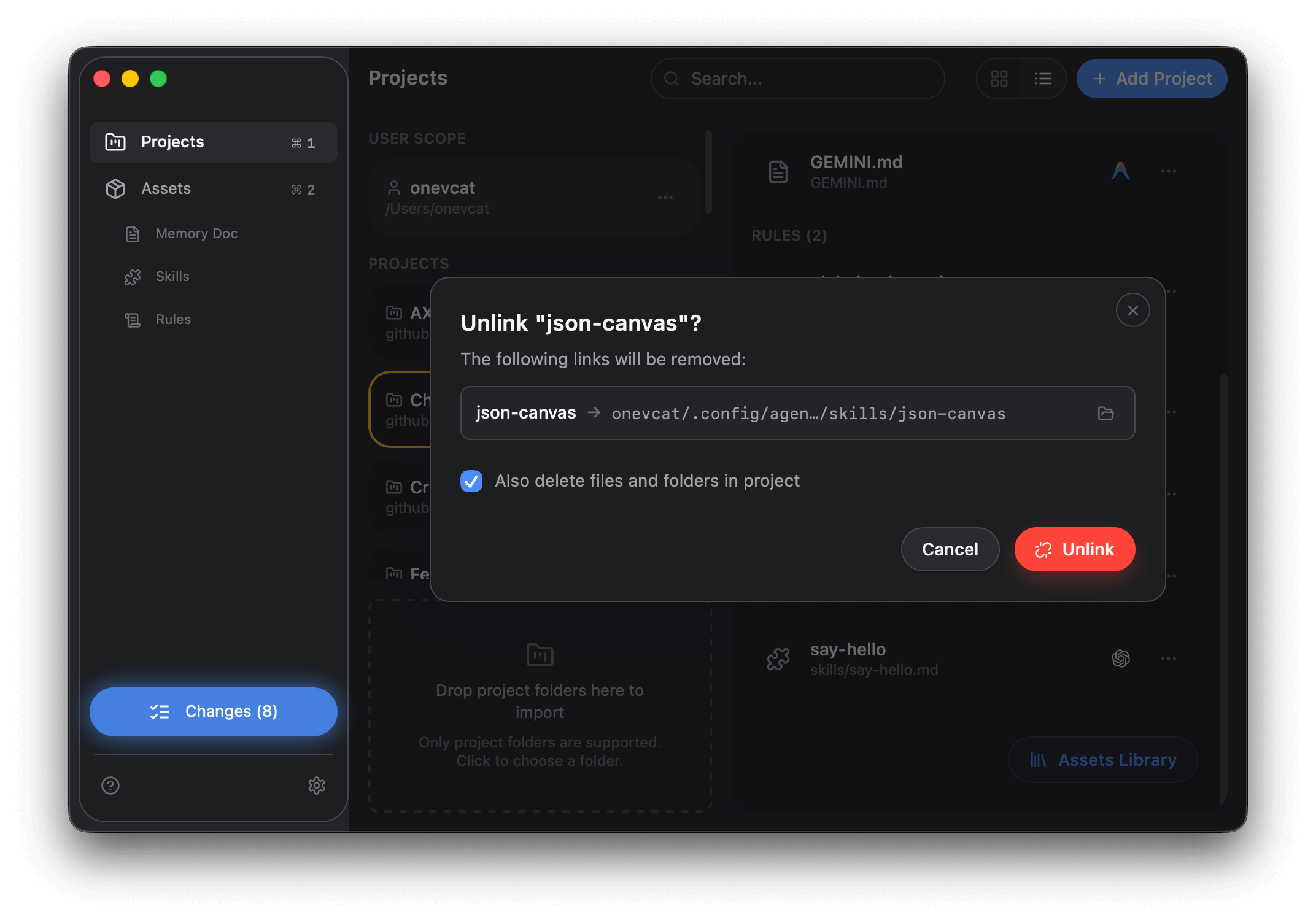Screen dimensions: 1316x923
Task: Open options menu for GEMINI.md
Action: coord(1169,171)
